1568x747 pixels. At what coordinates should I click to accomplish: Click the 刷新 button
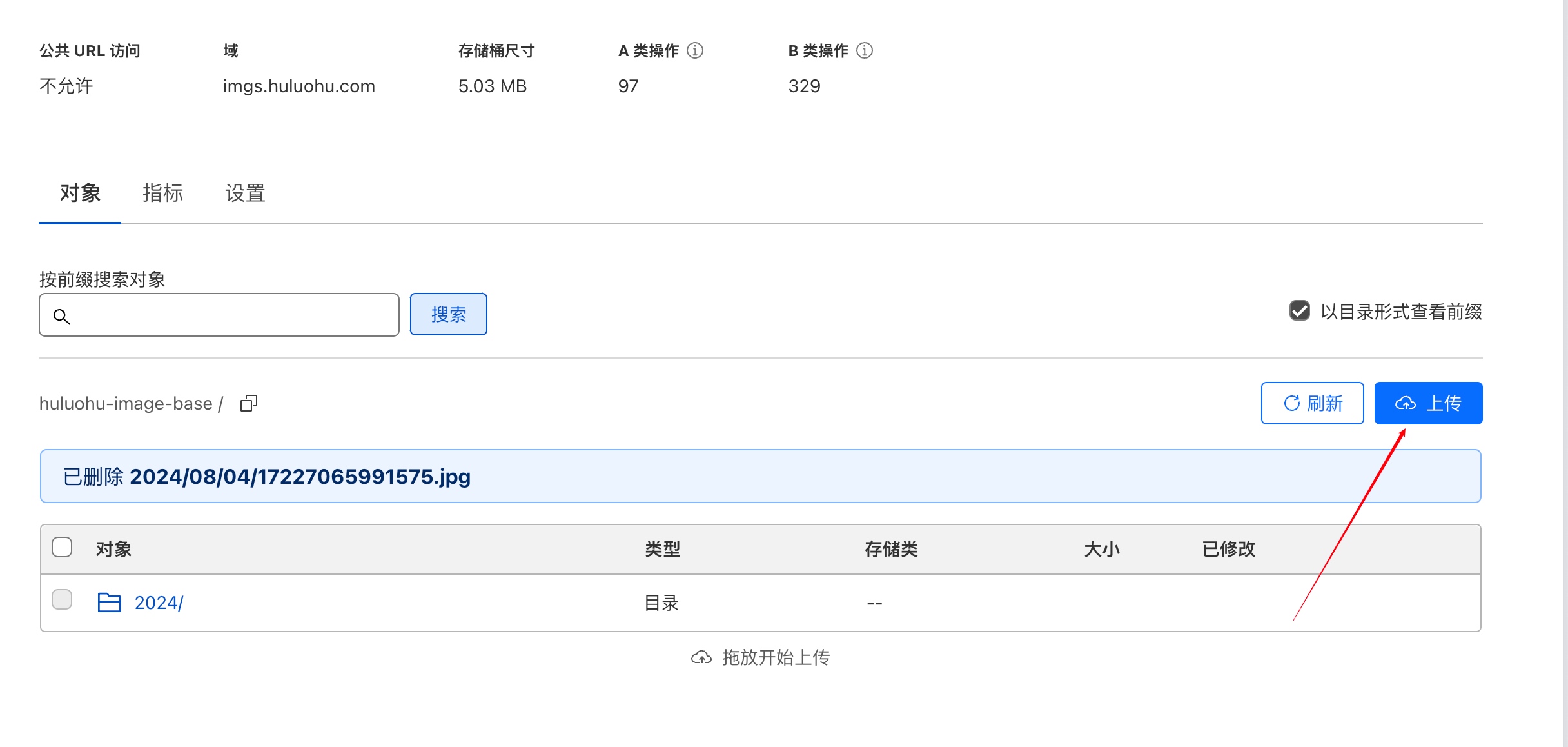pyautogui.click(x=1312, y=403)
